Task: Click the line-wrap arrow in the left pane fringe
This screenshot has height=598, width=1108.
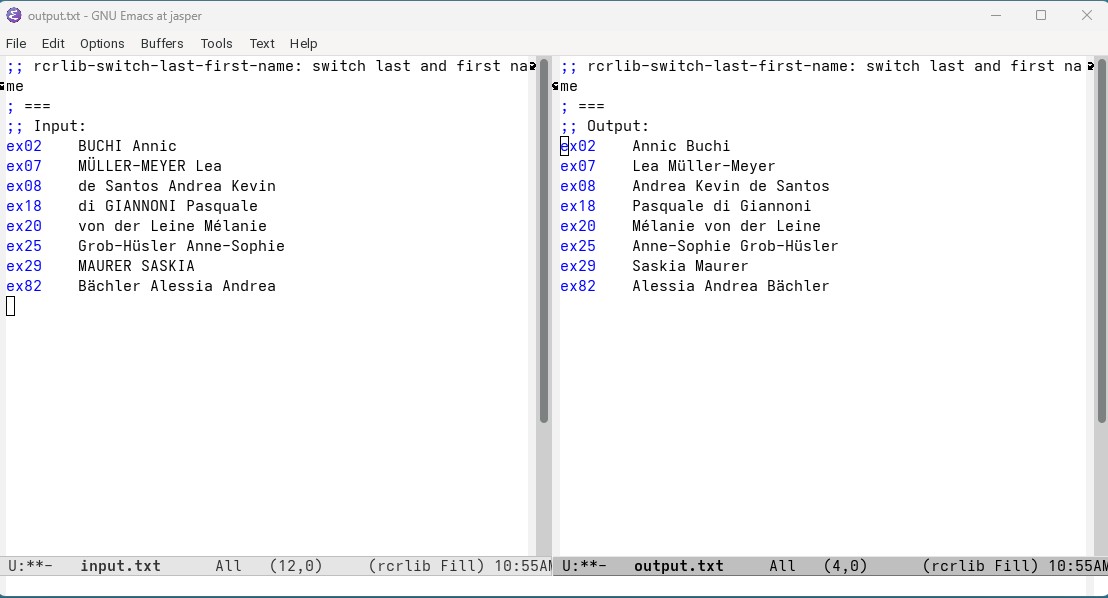Action: pos(533,66)
